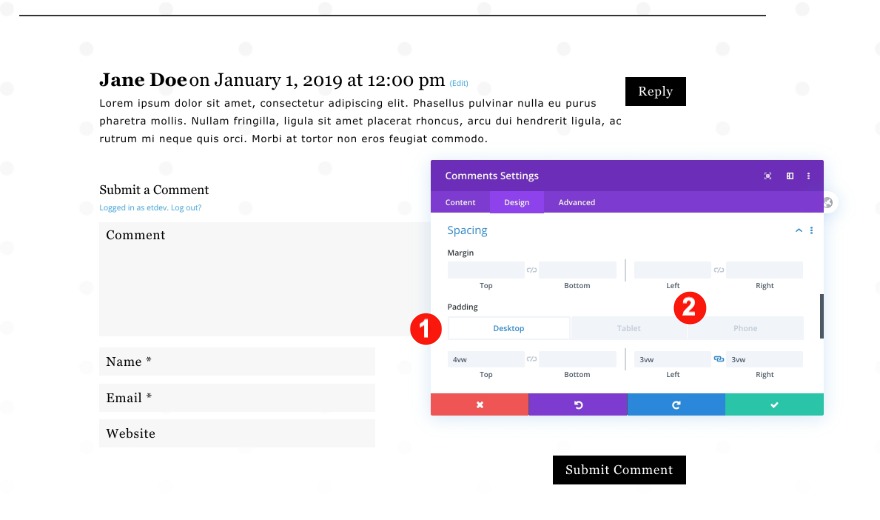Screen dimensions: 880x520
Task: Discard changes with the red X button
Action: [x=479, y=404]
